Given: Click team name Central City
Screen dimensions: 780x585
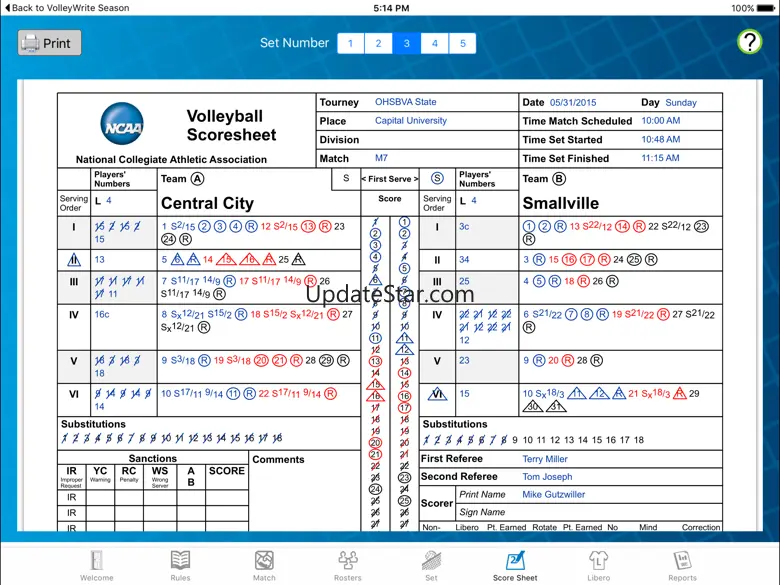Looking at the screenshot, I should point(207,203).
